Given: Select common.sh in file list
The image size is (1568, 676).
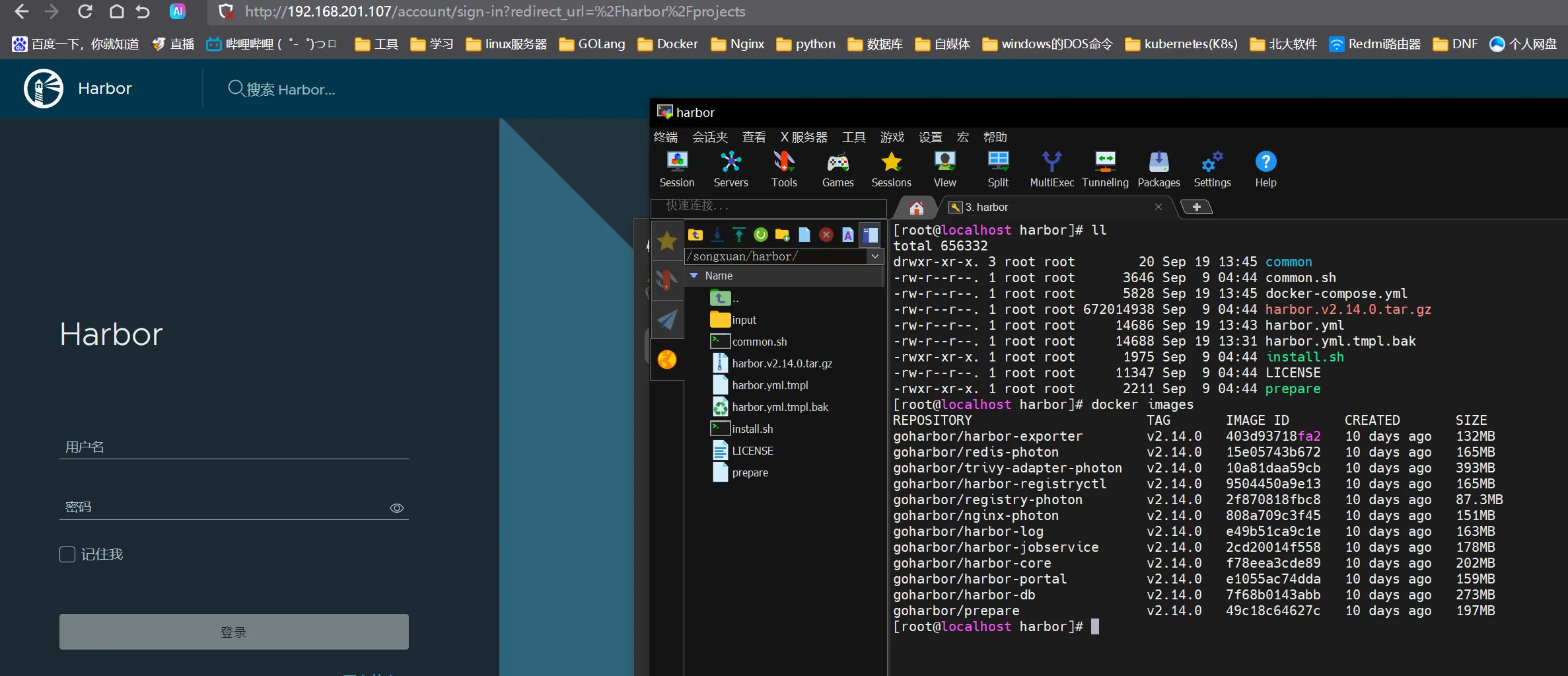Looking at the screenshot, I should [x=748, y=342].
